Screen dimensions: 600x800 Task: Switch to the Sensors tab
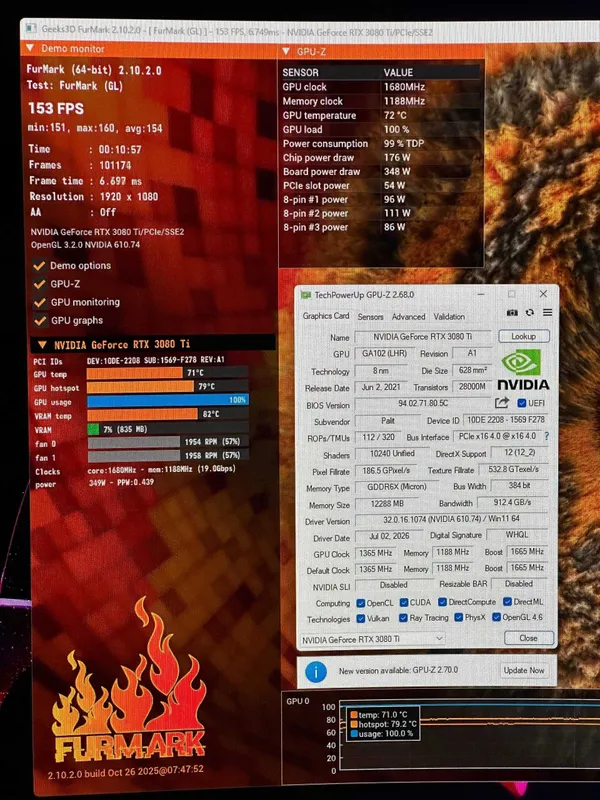tap(370, 317)
